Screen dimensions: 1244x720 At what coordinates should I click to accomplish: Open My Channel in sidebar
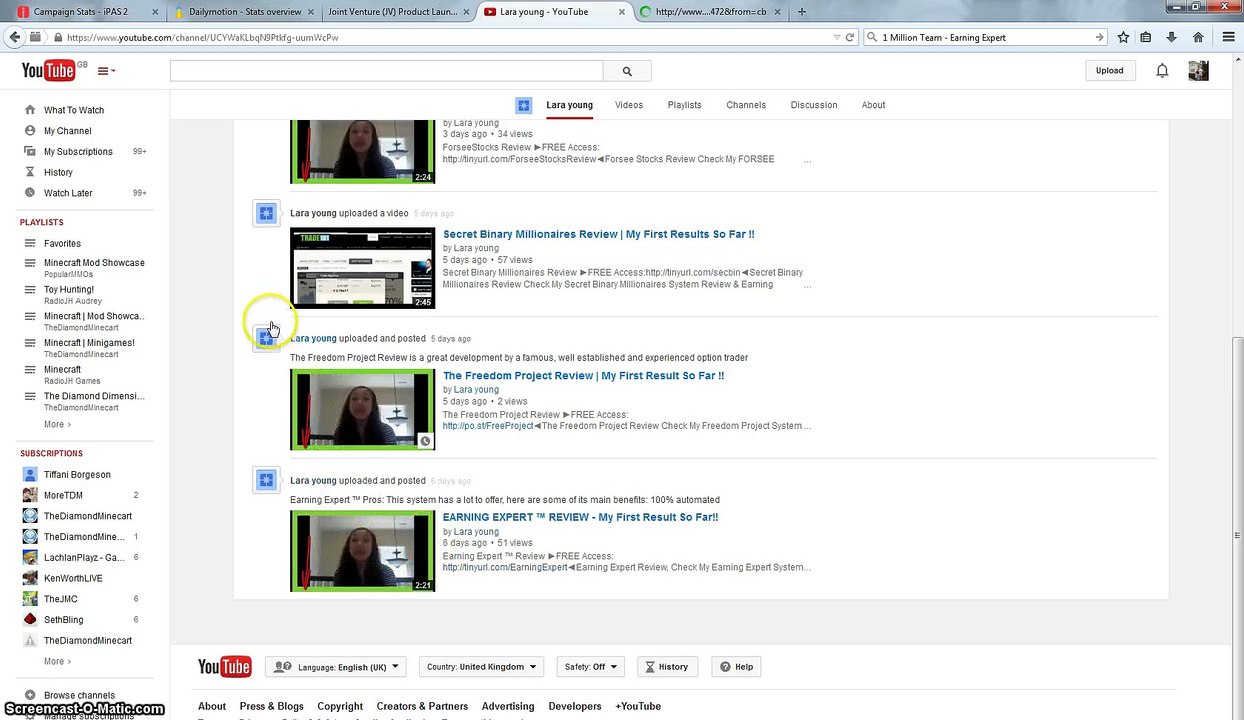pyautogui.click(x=67, y=131)
